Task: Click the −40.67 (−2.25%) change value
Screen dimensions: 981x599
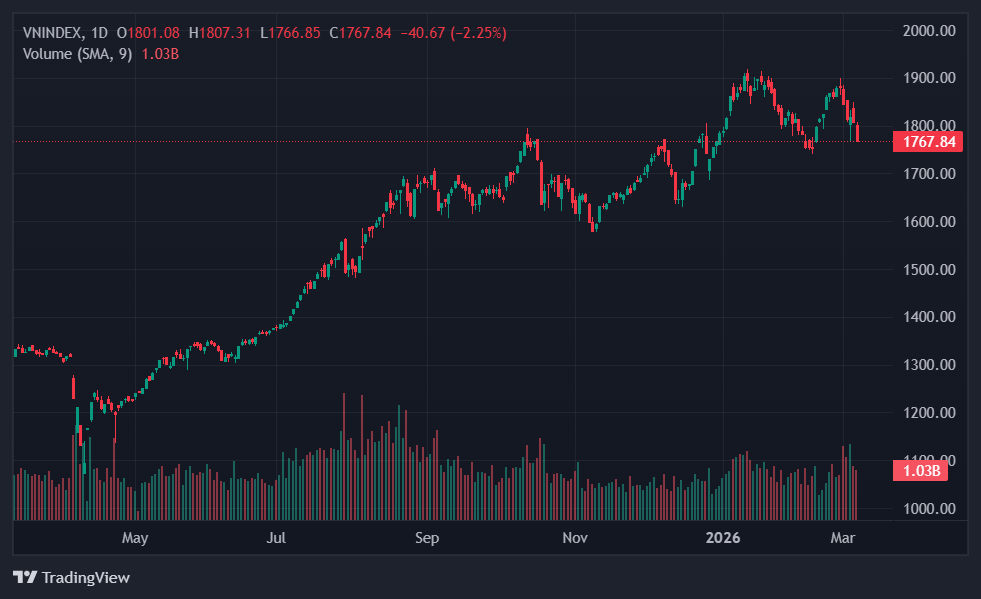Action: coord(453,33)
